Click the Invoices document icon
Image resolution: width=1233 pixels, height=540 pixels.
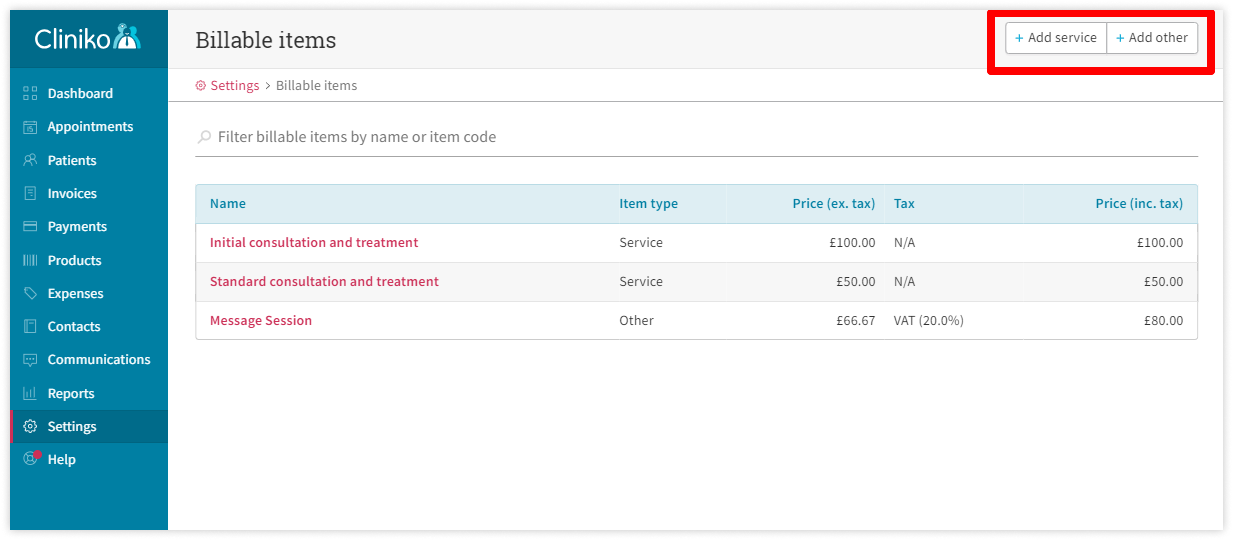tap(30, 193)
